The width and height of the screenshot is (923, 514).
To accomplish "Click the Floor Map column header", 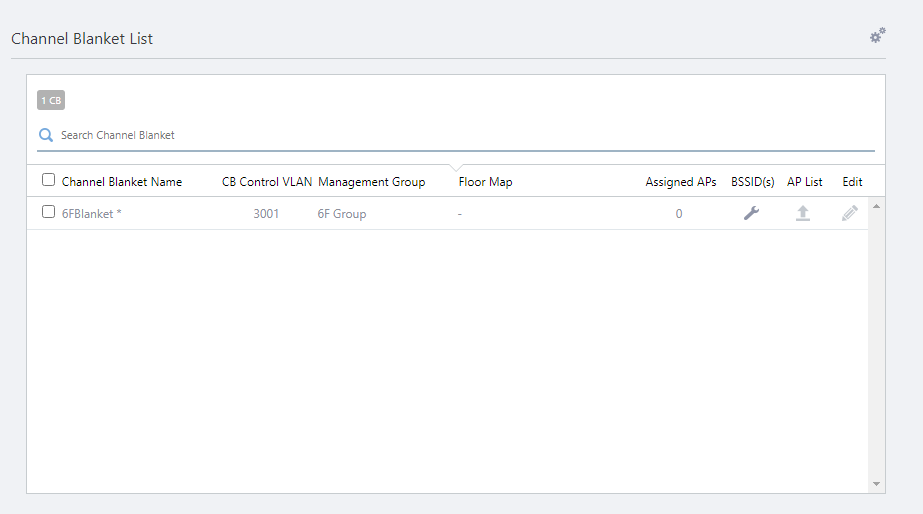I will [485, 182].
